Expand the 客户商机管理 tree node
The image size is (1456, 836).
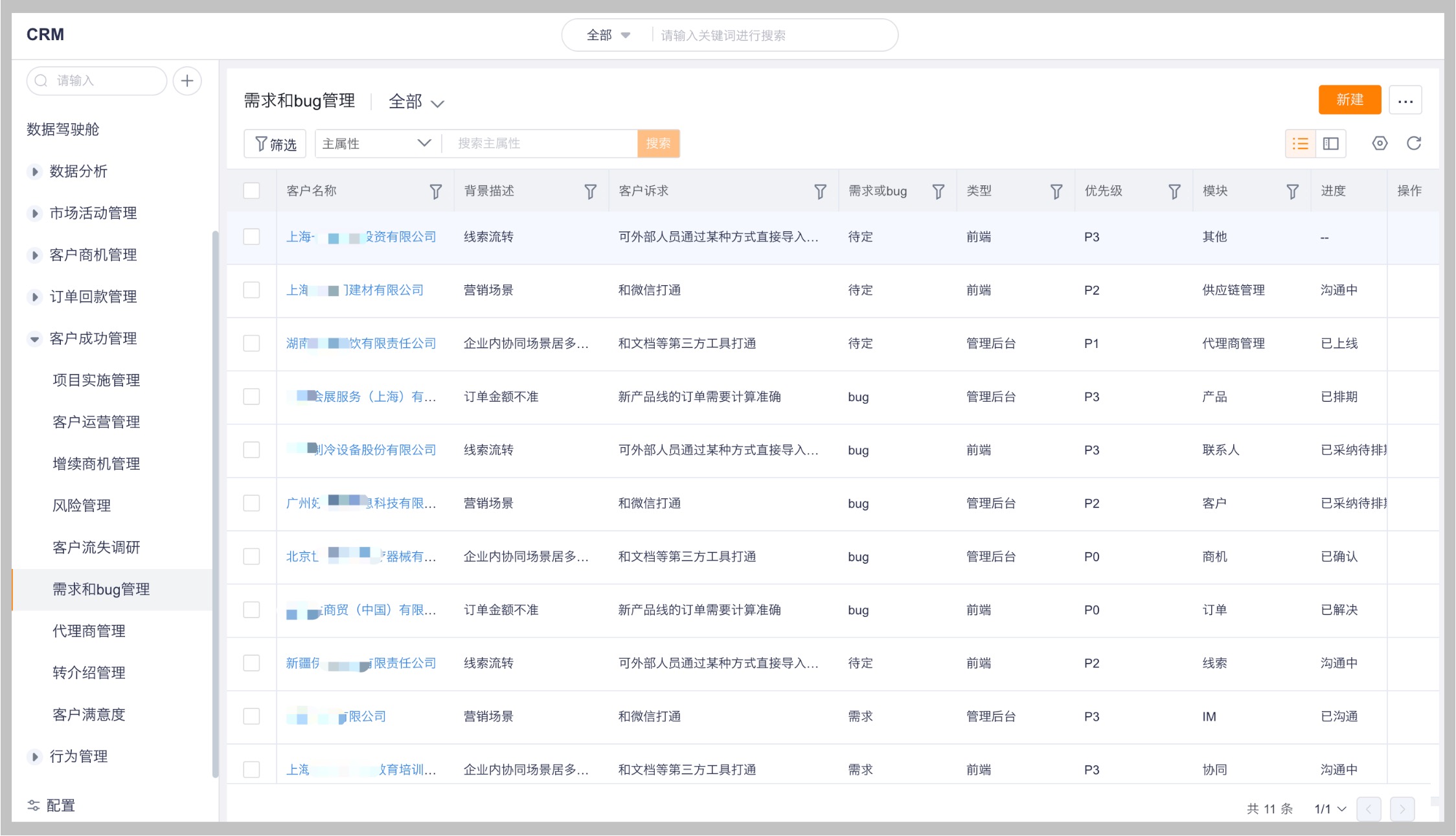(35, 255)
